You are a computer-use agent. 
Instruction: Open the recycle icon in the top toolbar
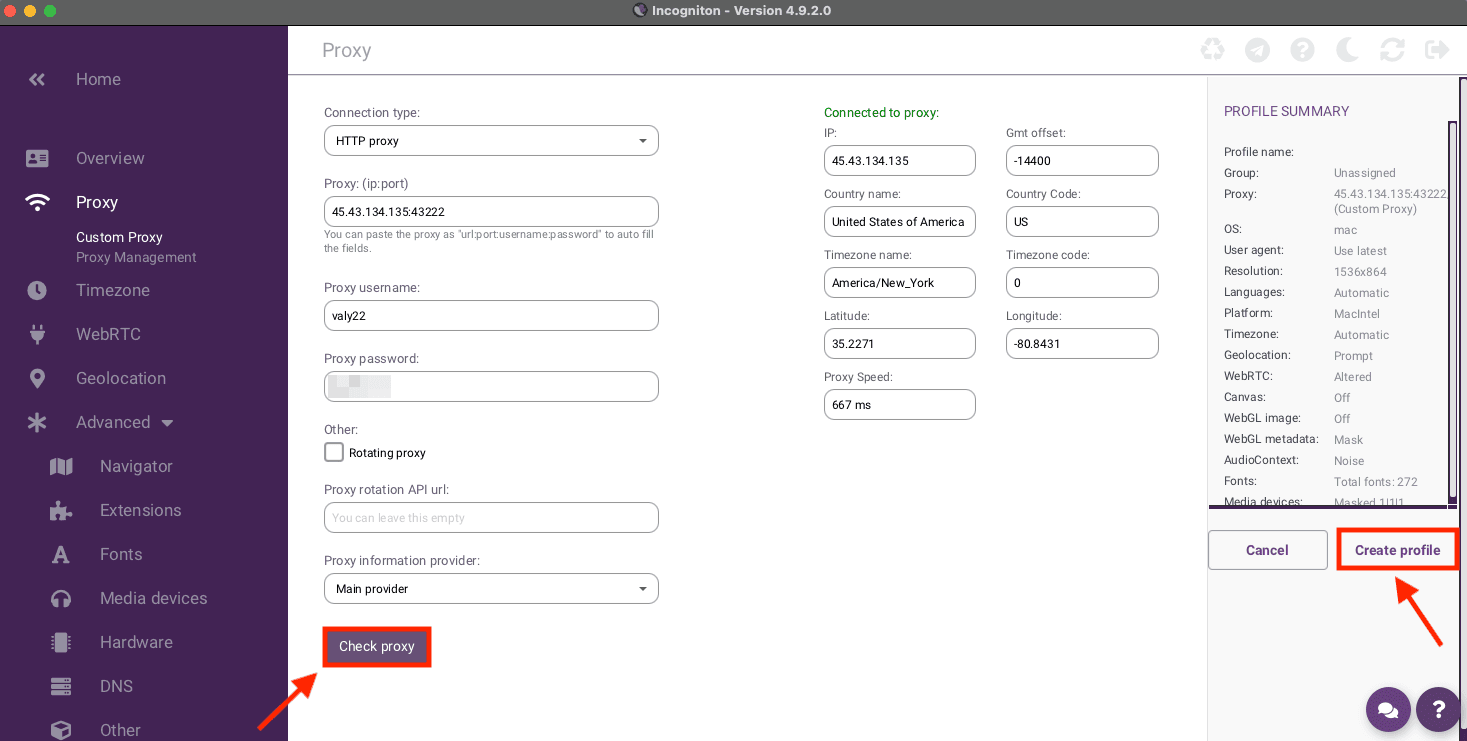[1212, 49]
